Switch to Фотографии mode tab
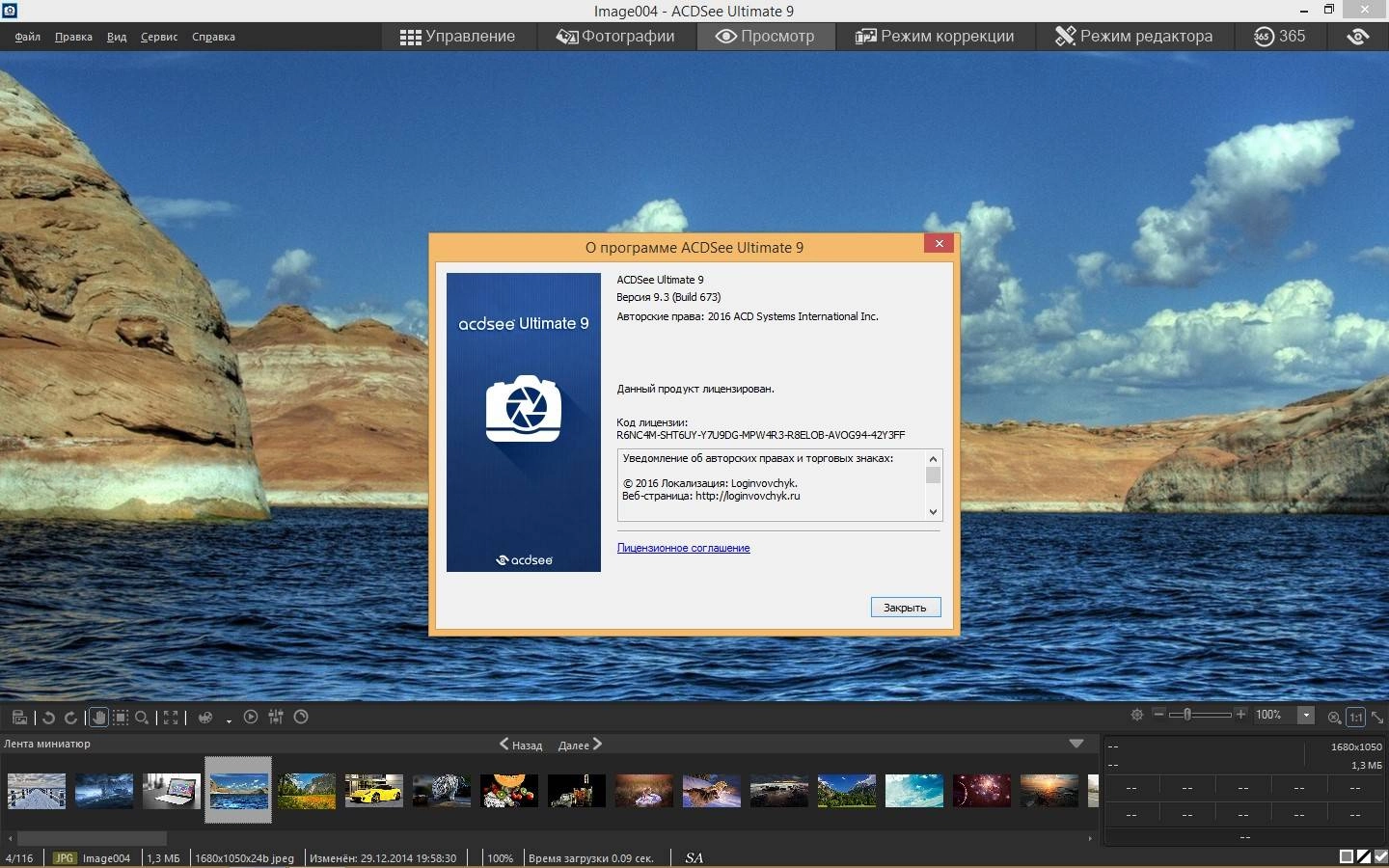The width and height of the screenshot is (1389, 868). (614, 37)
